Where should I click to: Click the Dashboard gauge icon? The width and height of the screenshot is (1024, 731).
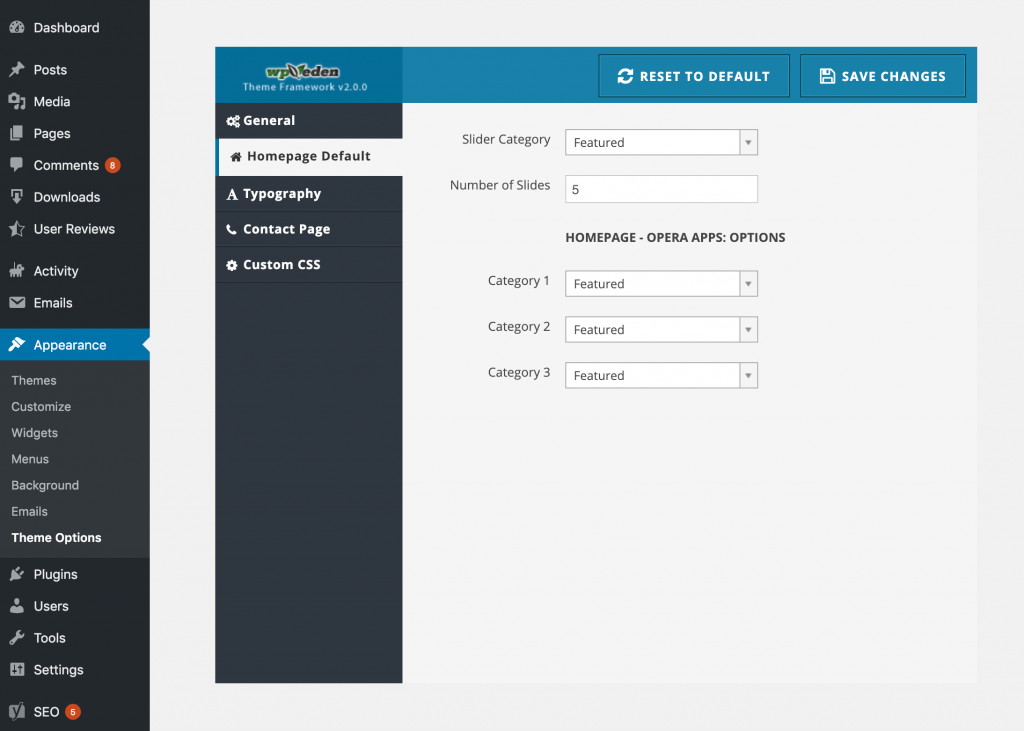click(17, 27)
